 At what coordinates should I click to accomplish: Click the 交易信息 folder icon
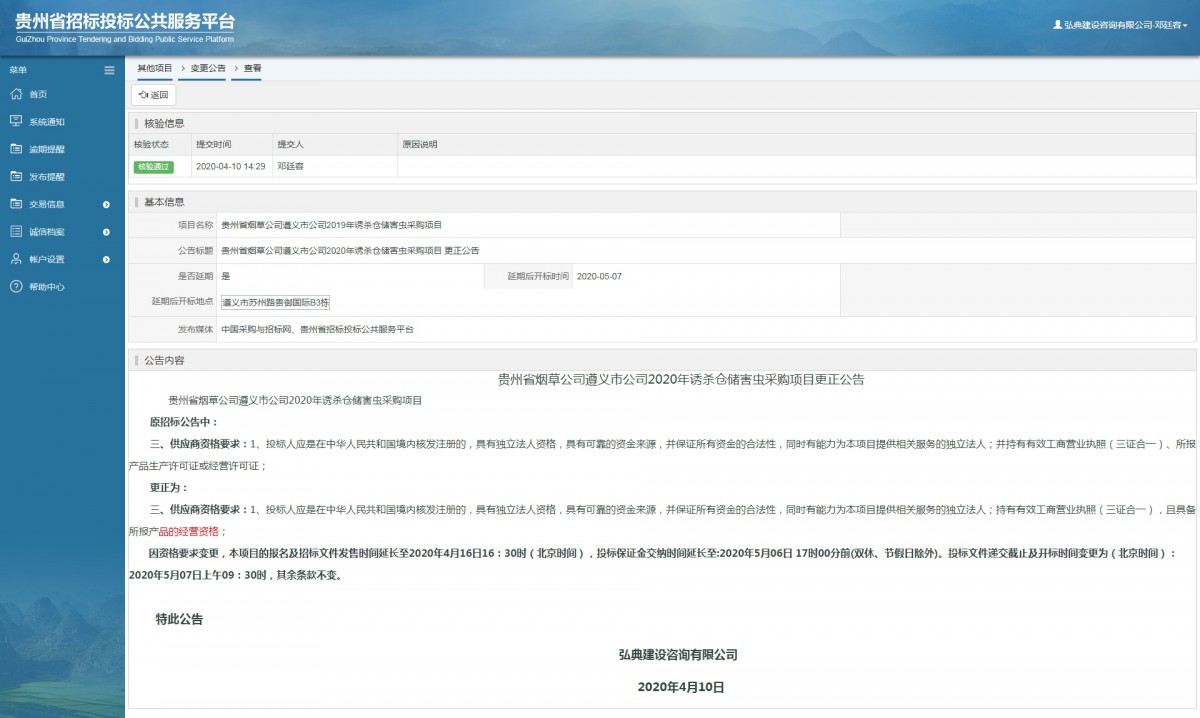point(15,204)
